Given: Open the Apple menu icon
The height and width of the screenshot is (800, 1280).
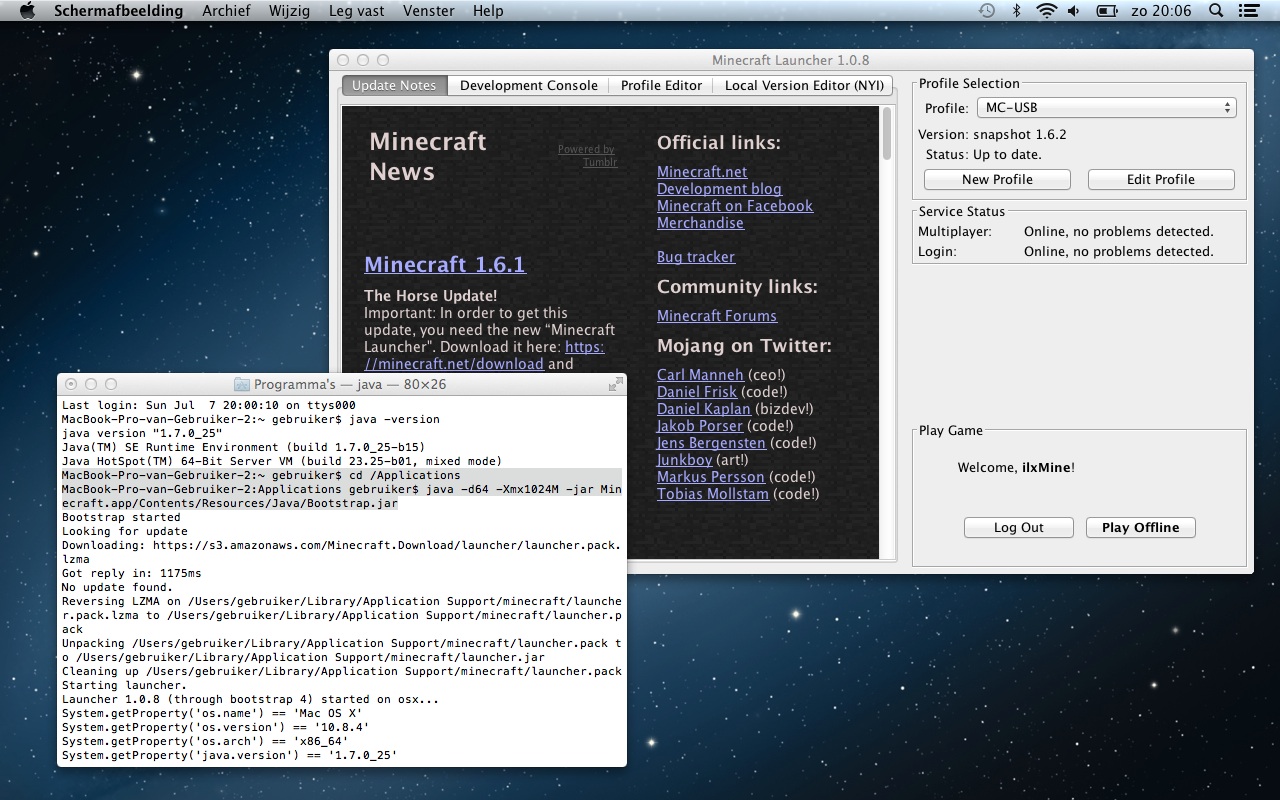Looking at the screenshot, I should click(x=27, y=11).
